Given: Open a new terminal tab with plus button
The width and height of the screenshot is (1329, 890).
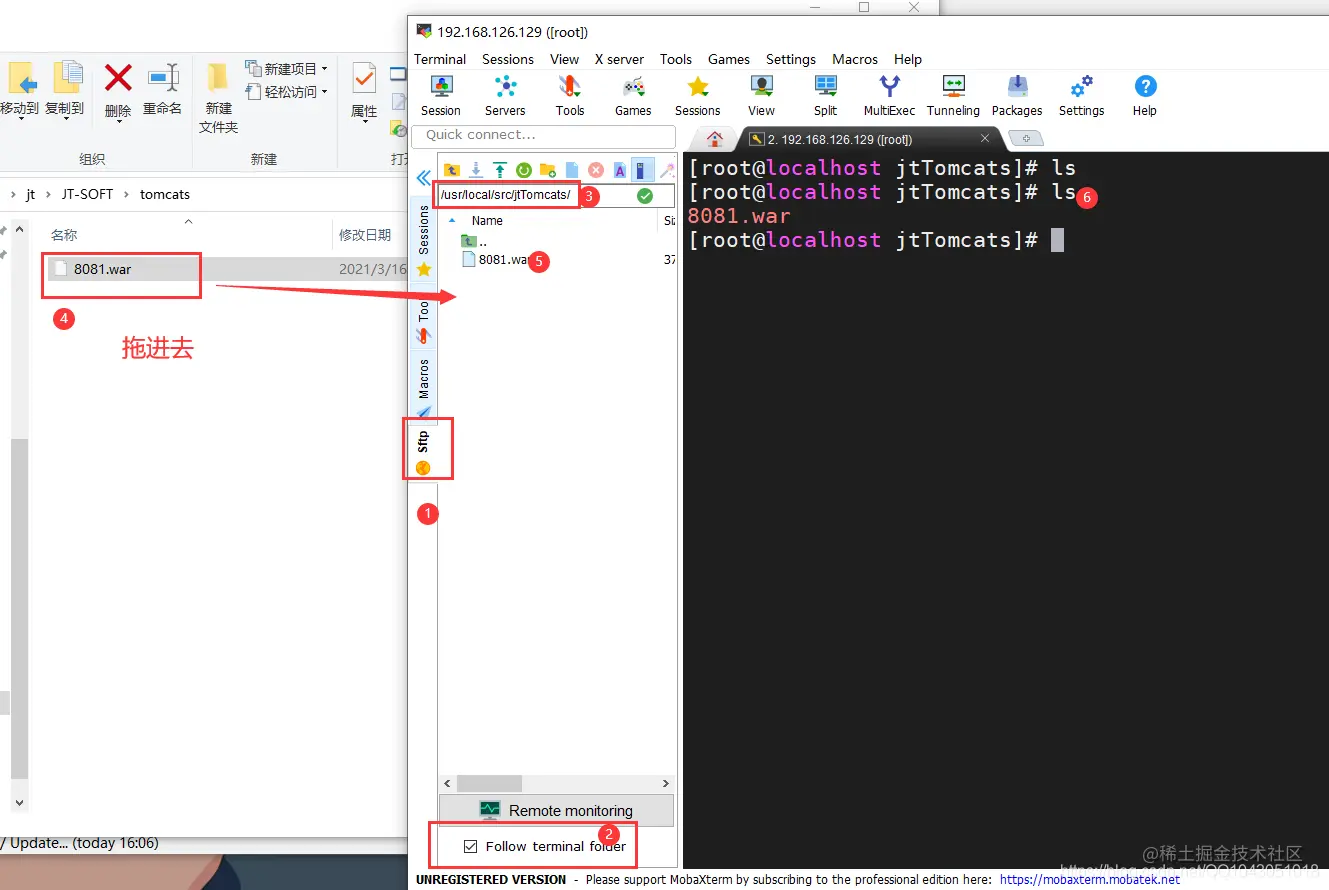Looking at the screenshot, I should point(1026,139).
